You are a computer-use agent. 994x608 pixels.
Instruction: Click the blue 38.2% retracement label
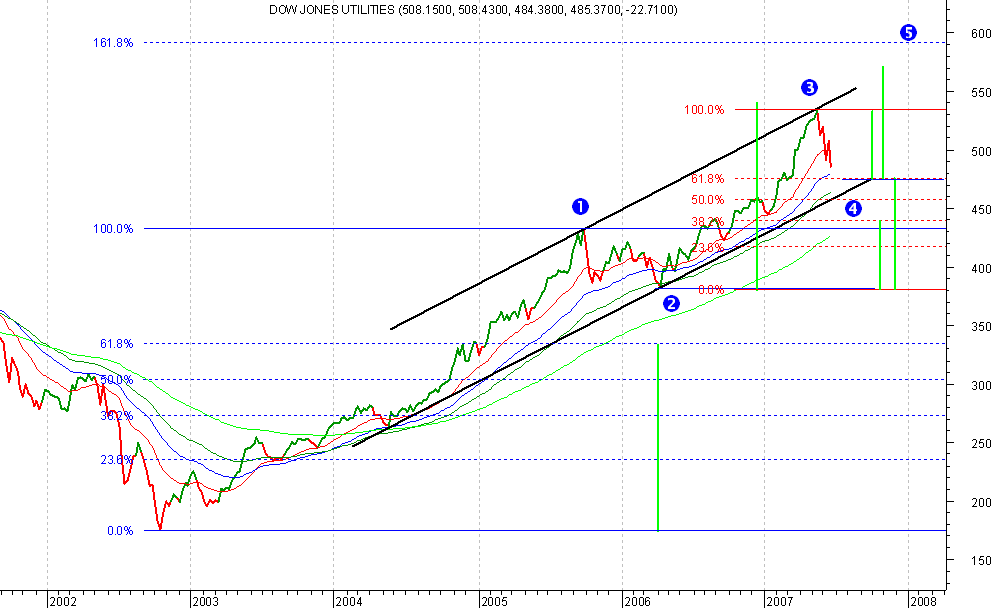click(x=117, y=416)
